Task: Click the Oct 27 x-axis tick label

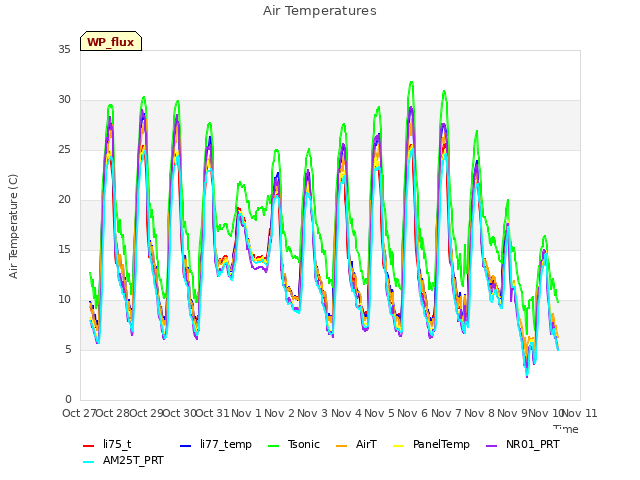Action: click(x=79, y=413)
